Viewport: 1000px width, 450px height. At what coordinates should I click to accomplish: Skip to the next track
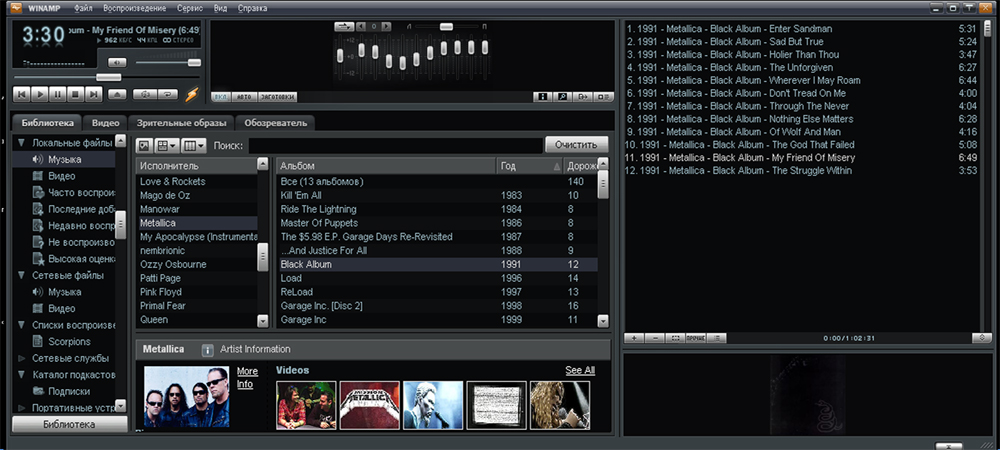click(93, 94)
